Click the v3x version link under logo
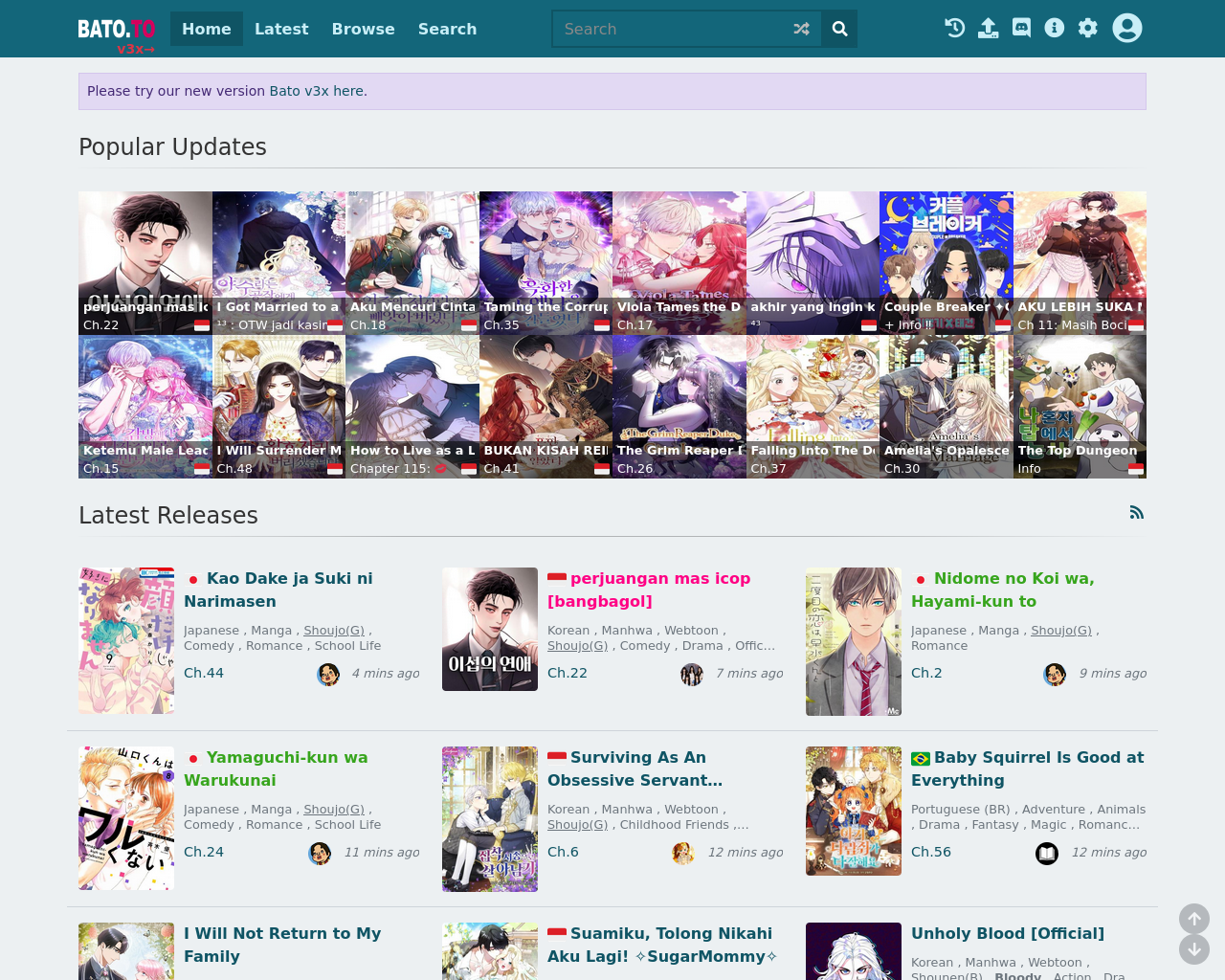Screen dimensions: 1225x980 point(136,49)
